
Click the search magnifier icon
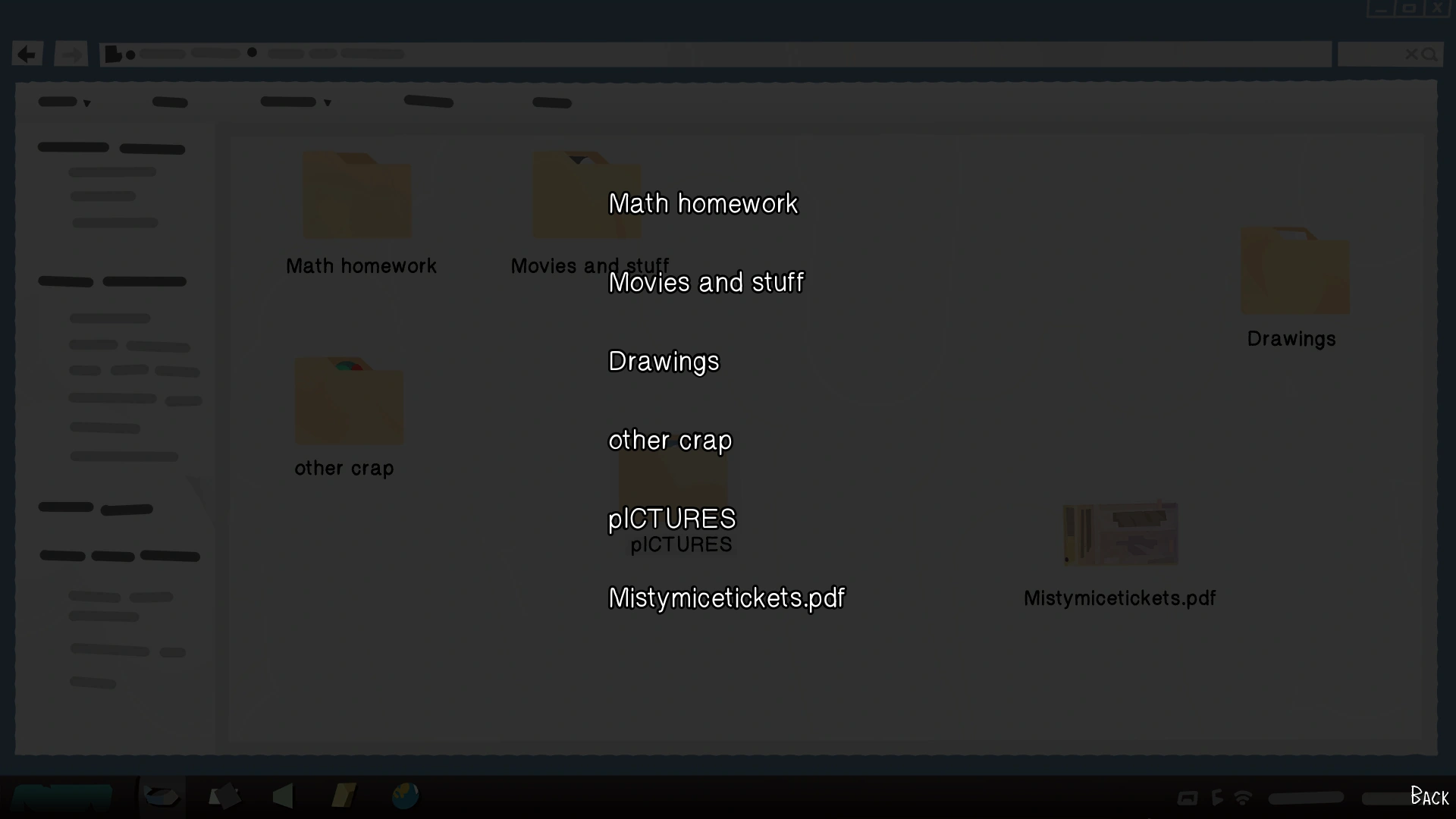click(1429, 54)
